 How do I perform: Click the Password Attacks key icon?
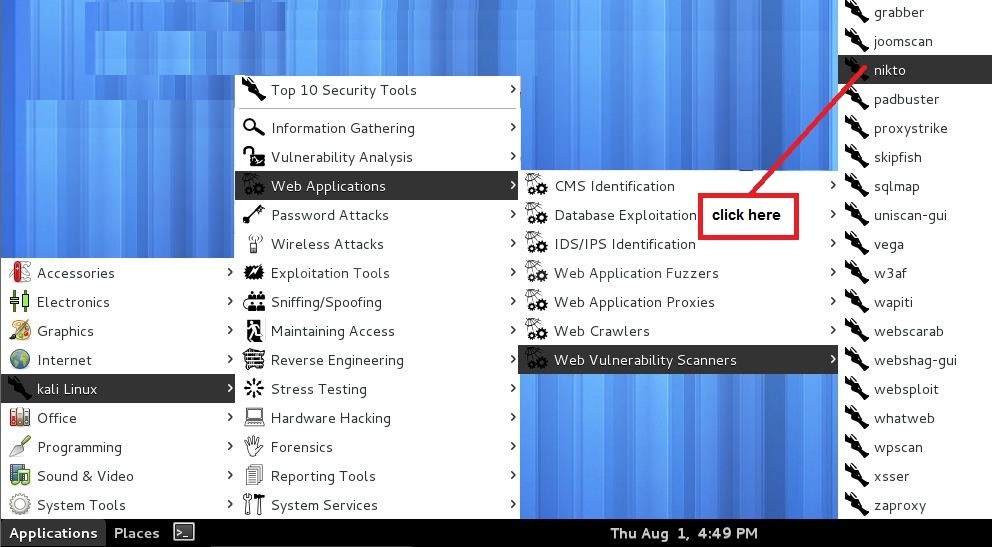(x=254, y=214)
